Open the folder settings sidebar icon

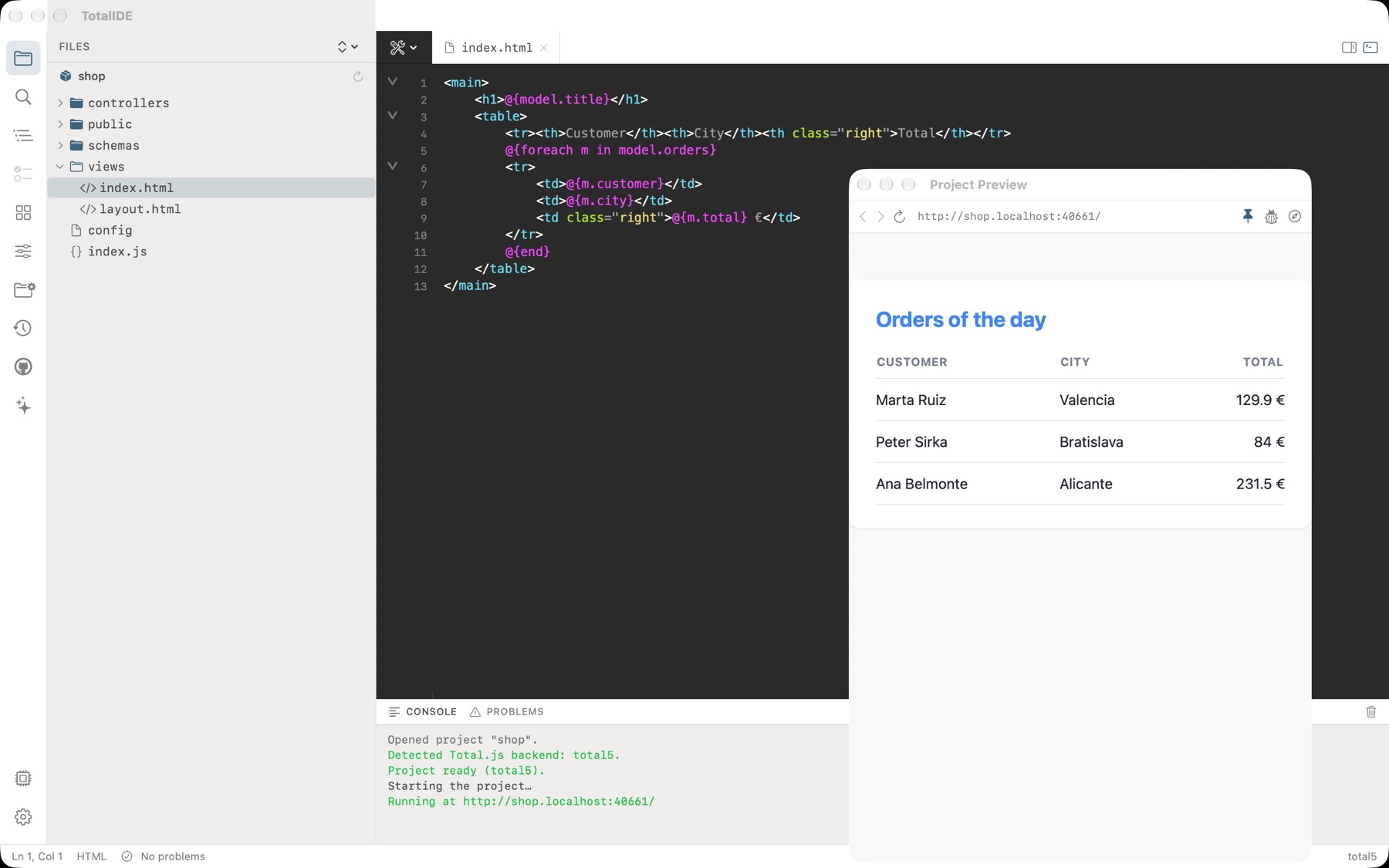pyautogui.click(x=23, y=289)
